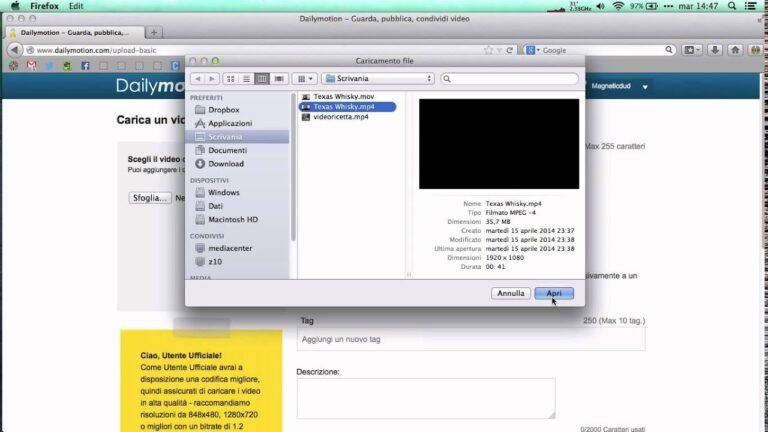Click the Google search box
Image resolution: width=768 pixels, height=432 pixels.
601,50
